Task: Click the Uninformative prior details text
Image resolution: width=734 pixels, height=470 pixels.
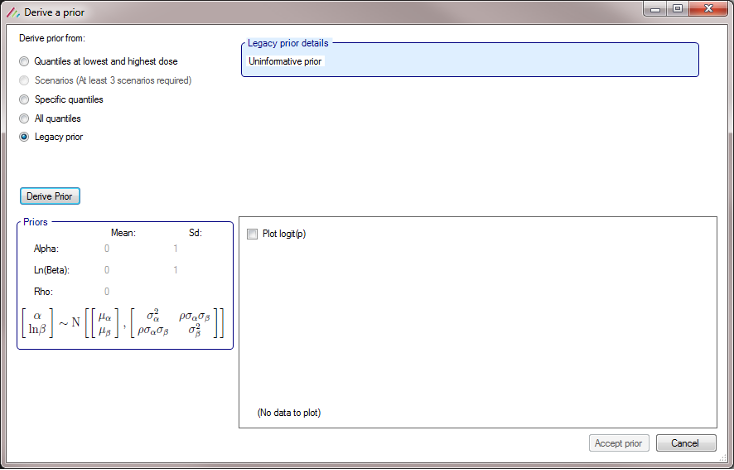Action: point(286,62)
